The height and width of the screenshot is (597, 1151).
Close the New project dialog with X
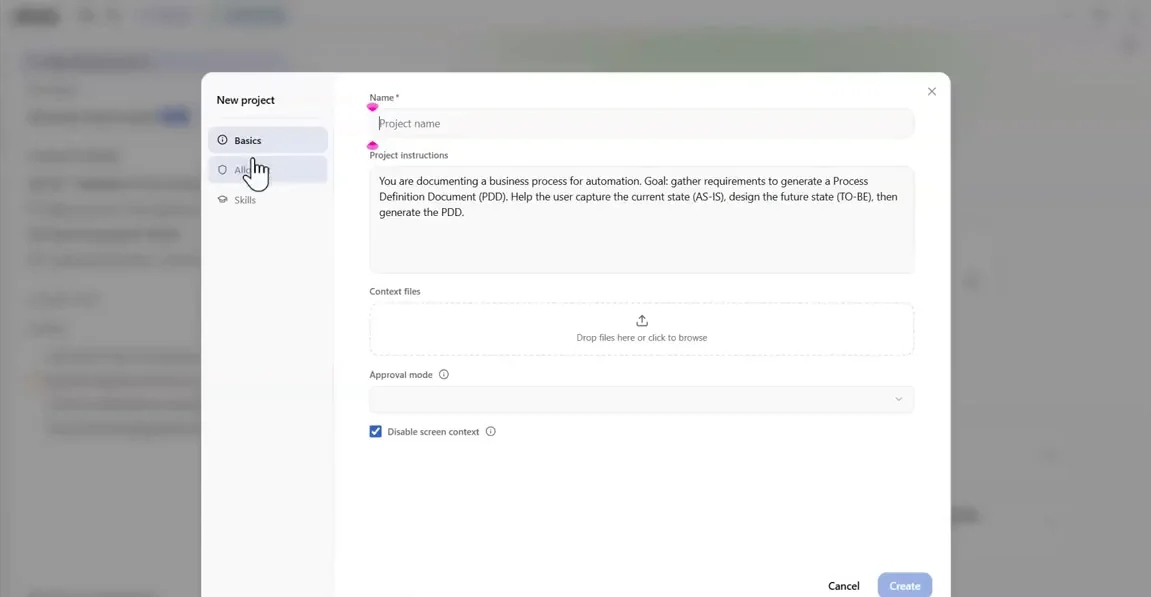[932, 92]
